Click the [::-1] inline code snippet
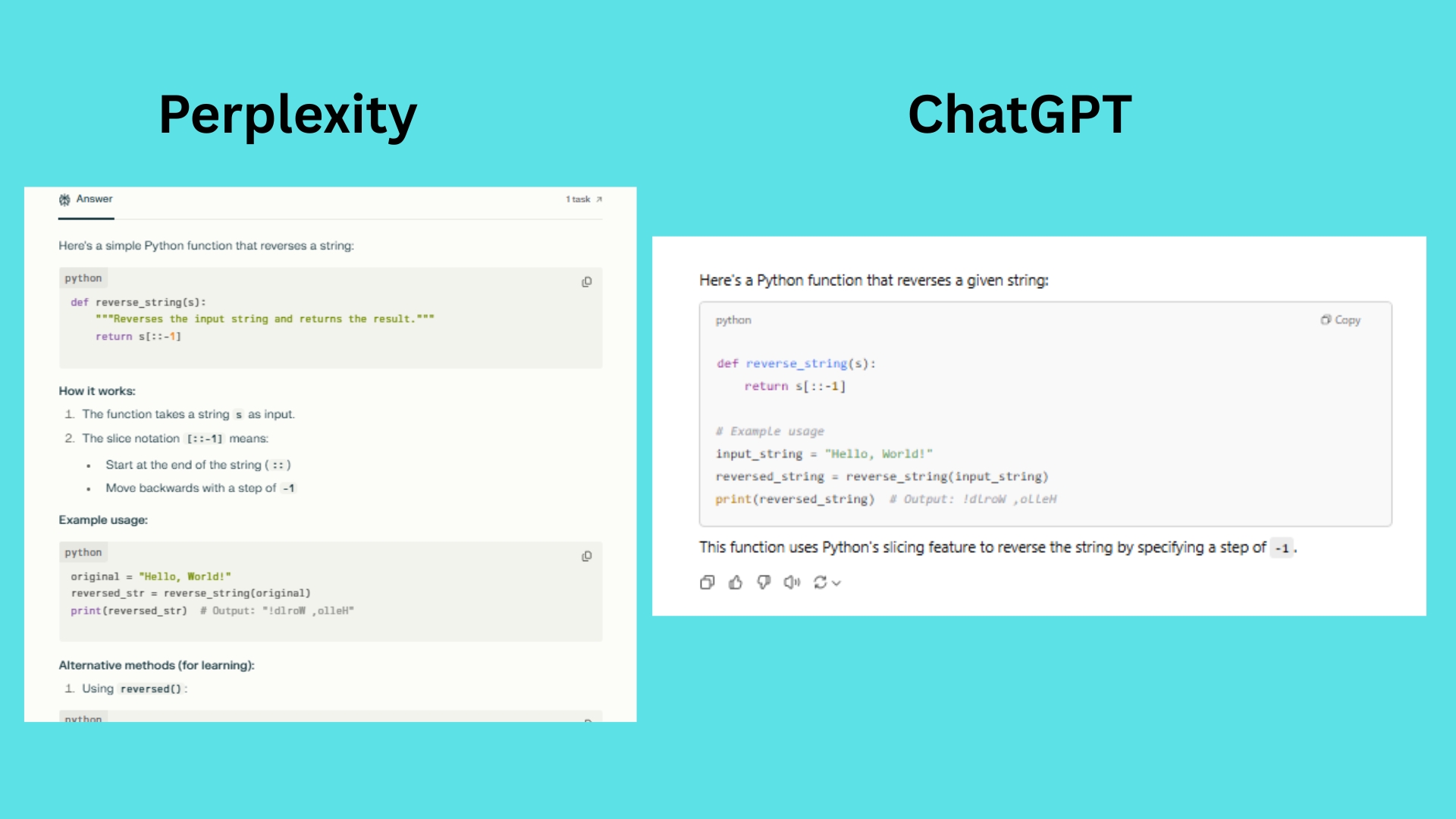The width and height of the screenshot is (1456, 819). point(205,439)
